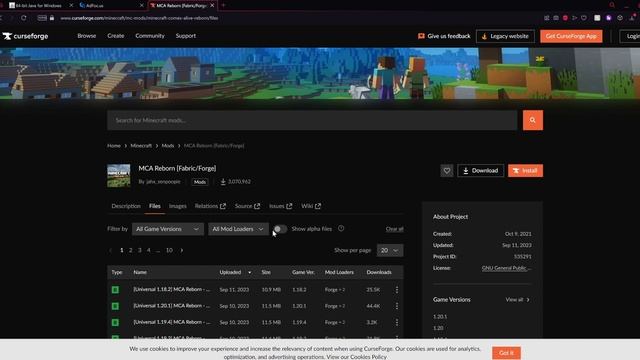Screen dimensions: 640x360
Task: Click the browser address bar URL
Action: pyautogui.click(x=139, y=18)
